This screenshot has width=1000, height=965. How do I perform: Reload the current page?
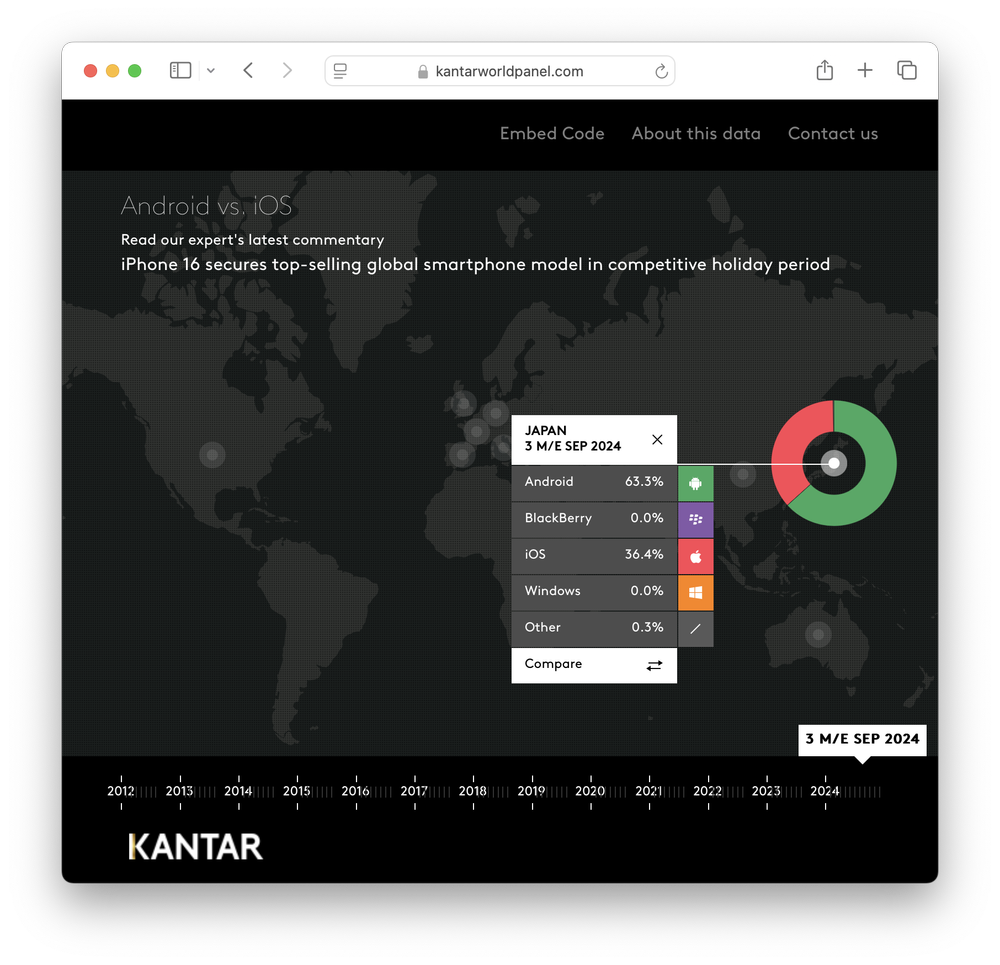click(661, 71)
